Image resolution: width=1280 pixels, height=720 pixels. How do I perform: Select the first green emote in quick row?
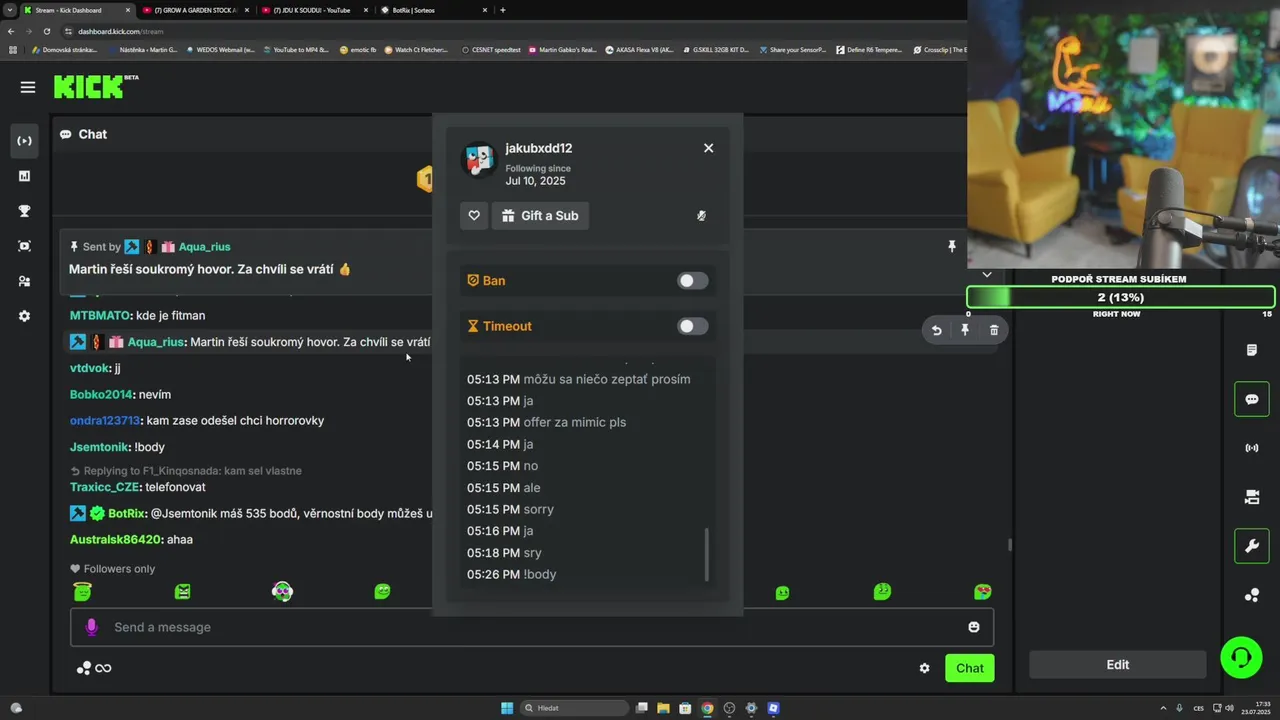[x=83, y=592]
